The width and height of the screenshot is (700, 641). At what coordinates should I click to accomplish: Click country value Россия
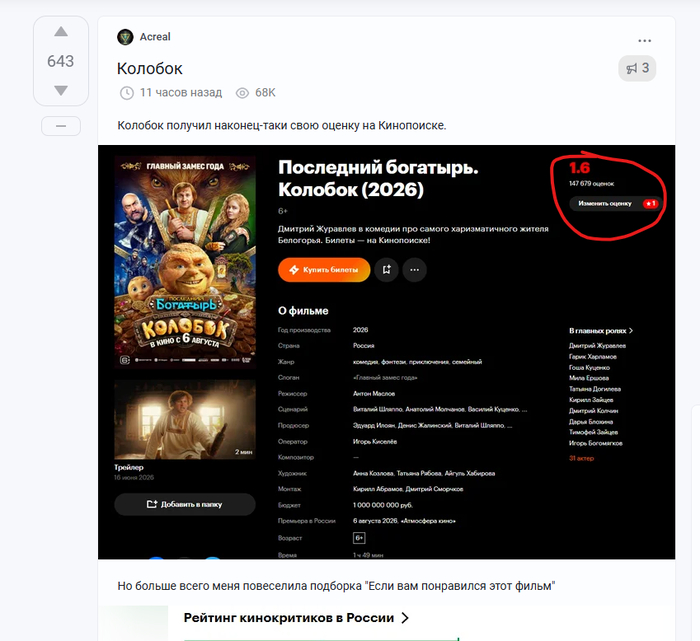point(363,346)
